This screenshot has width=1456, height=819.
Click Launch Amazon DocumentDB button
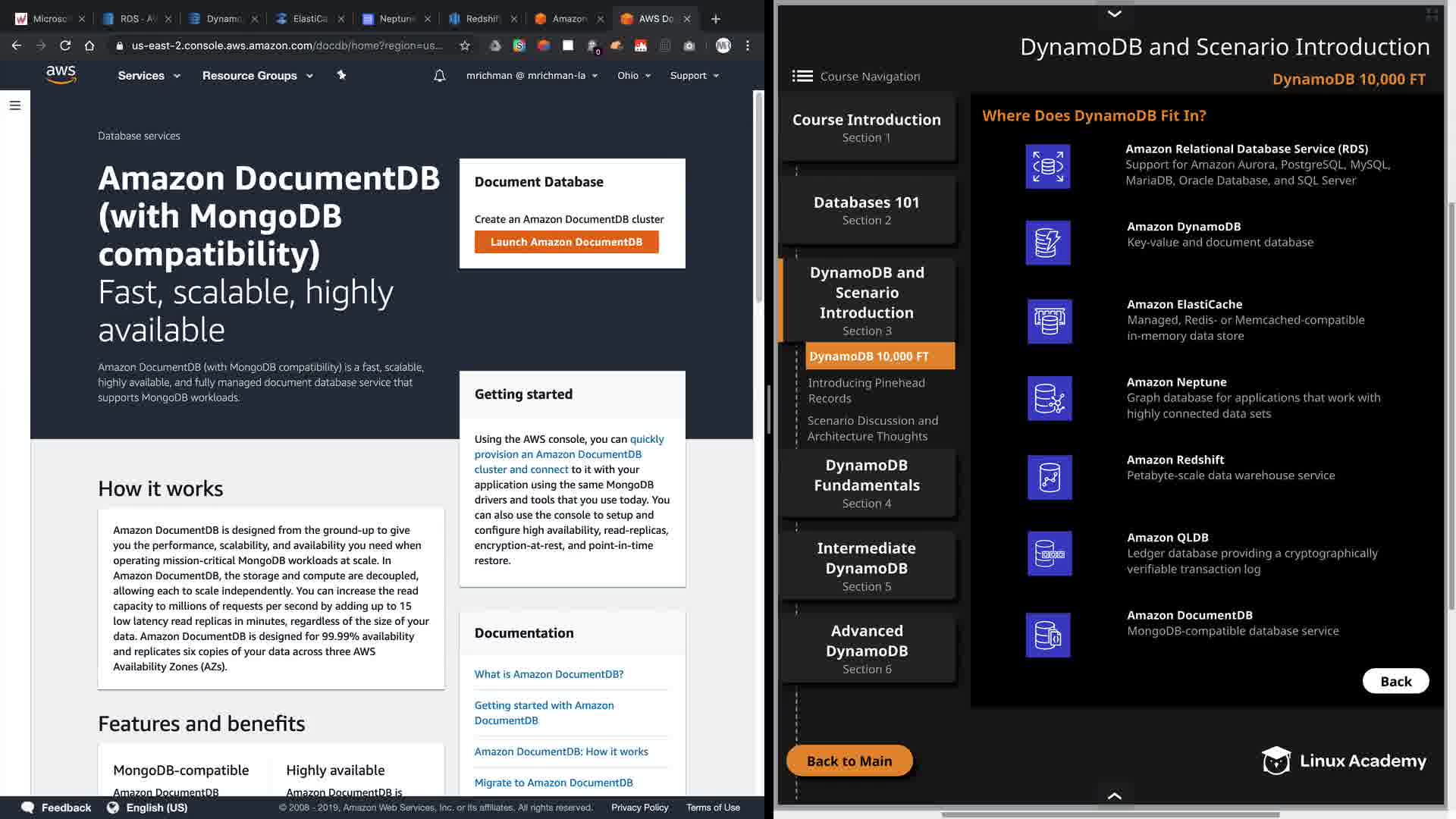click(x=566, y=242)
